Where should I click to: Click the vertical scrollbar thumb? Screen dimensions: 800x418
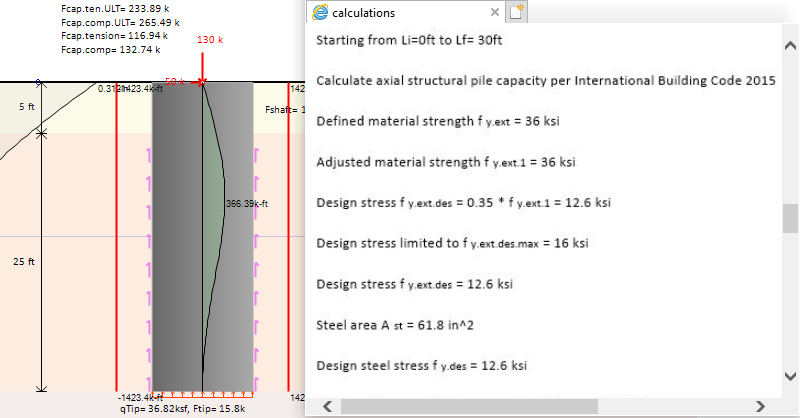tap(790, 218)
